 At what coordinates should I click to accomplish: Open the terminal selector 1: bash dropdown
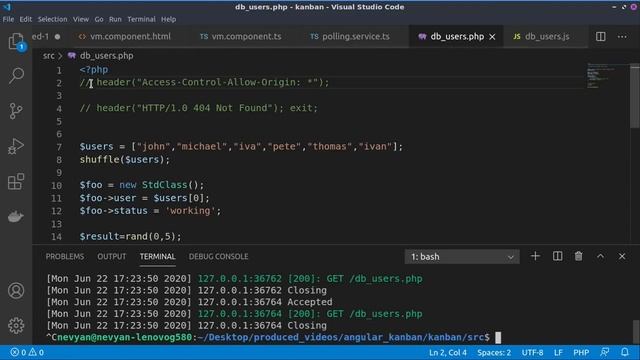[x=462, y=257]
